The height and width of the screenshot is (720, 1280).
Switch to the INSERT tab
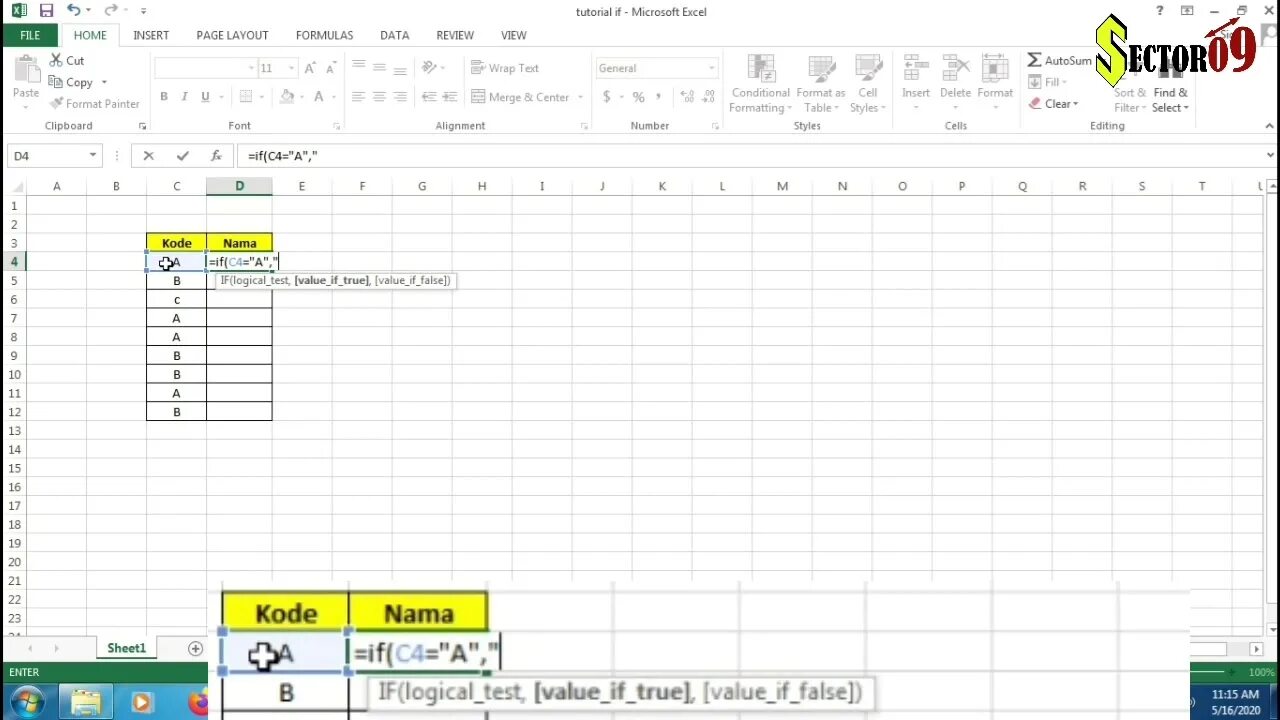tap(151, 35)
